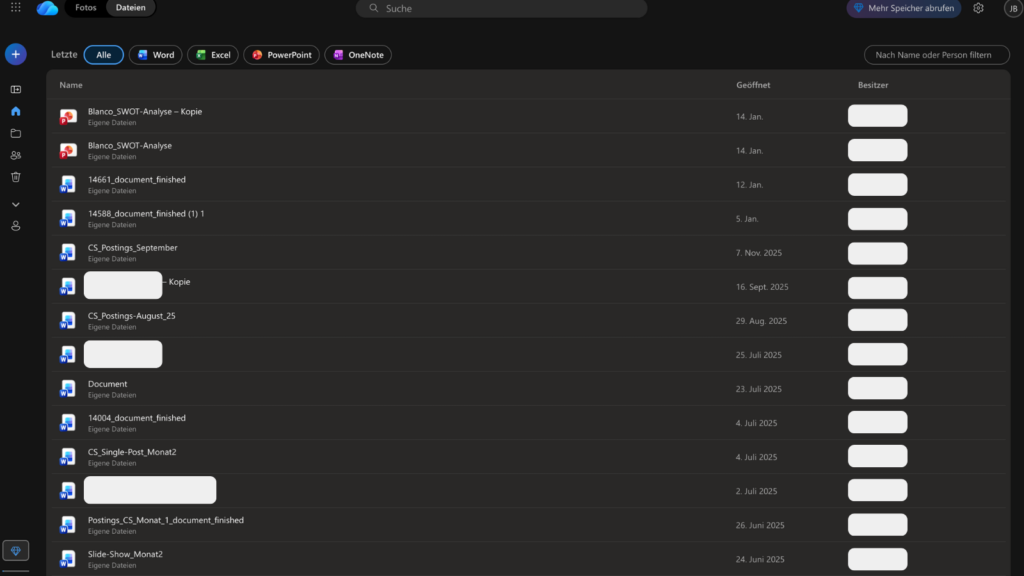
Task: Open the JB account profile menu
Action: coord(1011,8)
